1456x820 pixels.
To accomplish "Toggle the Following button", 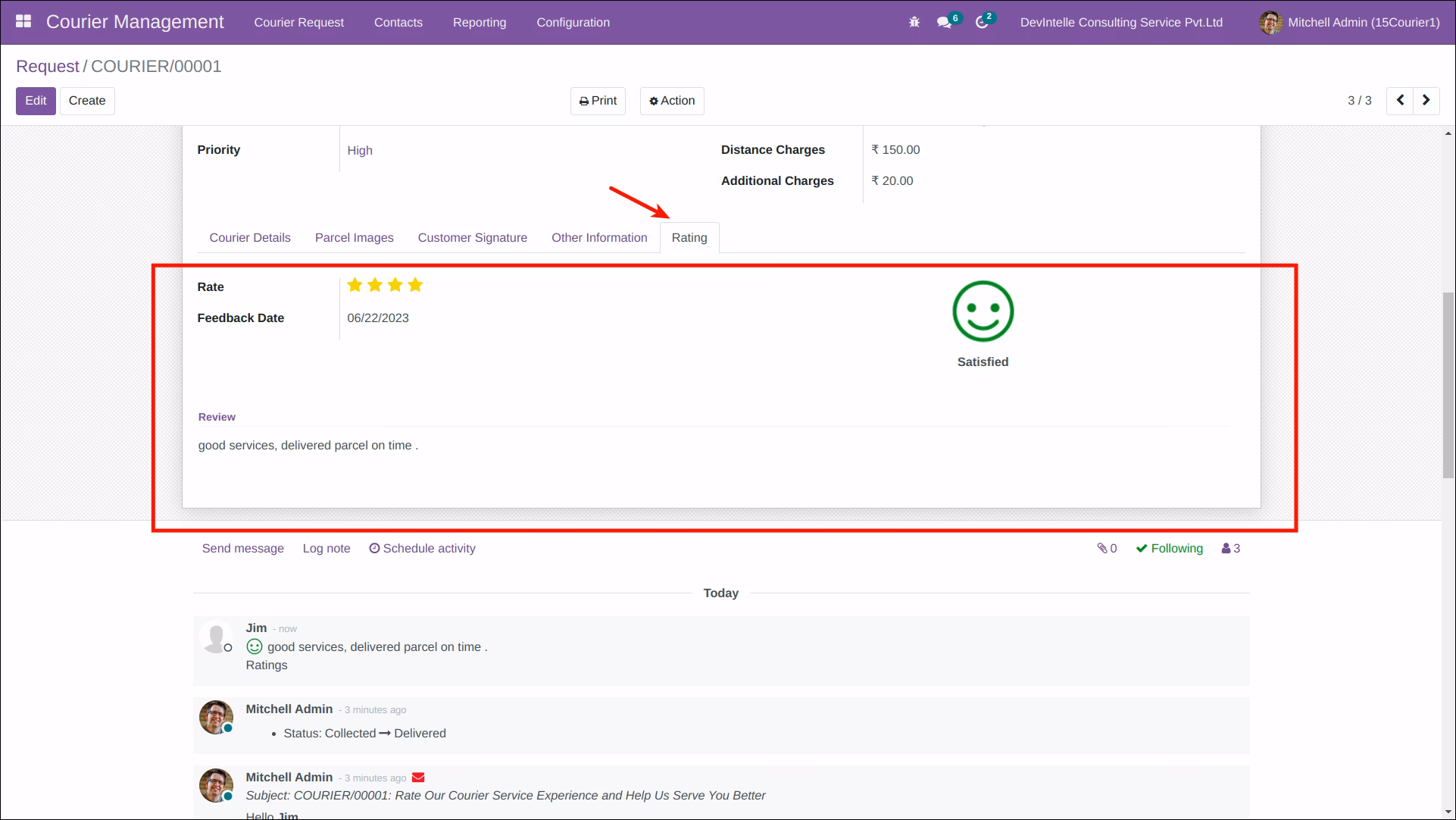I will (x=1169, y=549).
